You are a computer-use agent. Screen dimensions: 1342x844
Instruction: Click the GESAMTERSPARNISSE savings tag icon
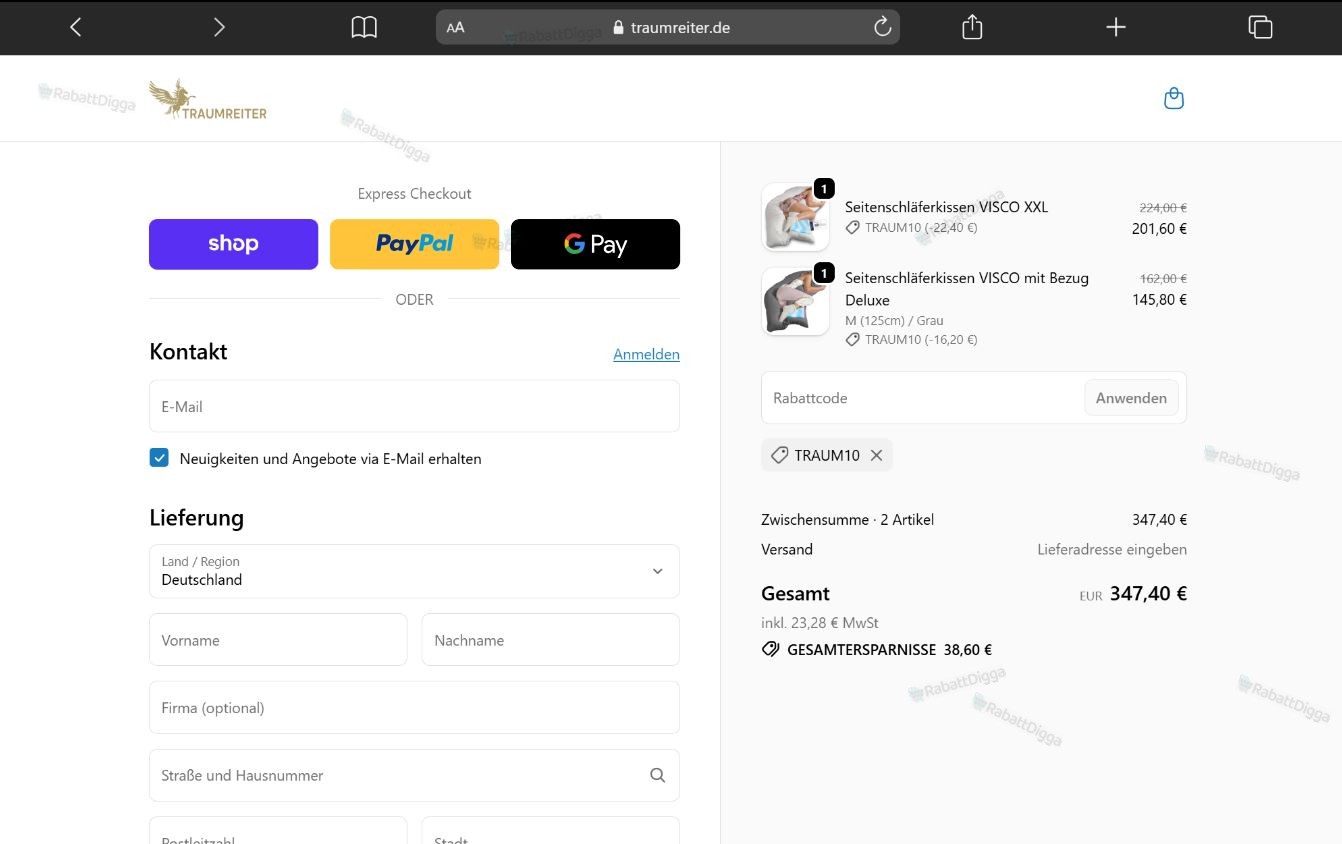770,649
